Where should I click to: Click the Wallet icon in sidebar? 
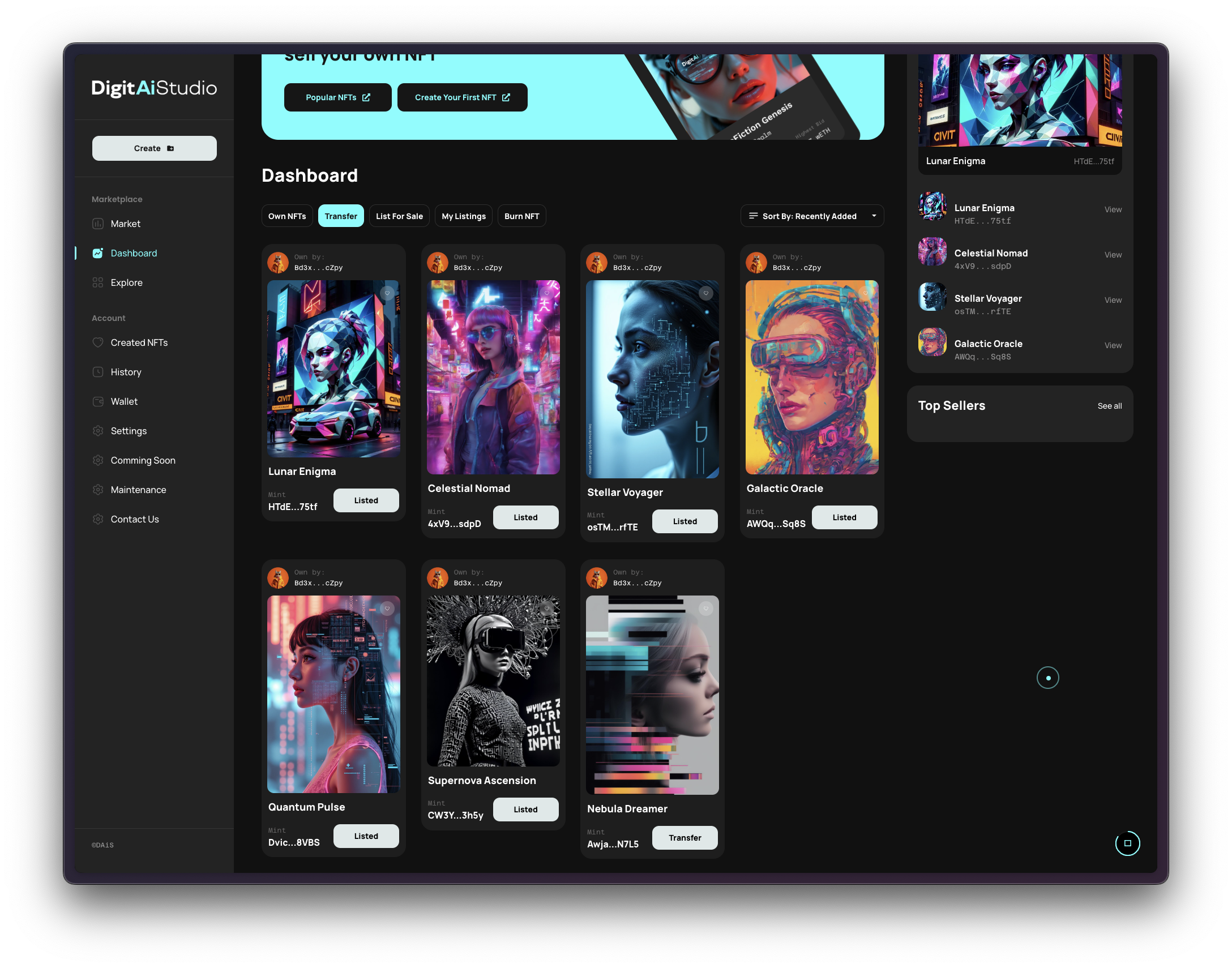click(97, 402)
